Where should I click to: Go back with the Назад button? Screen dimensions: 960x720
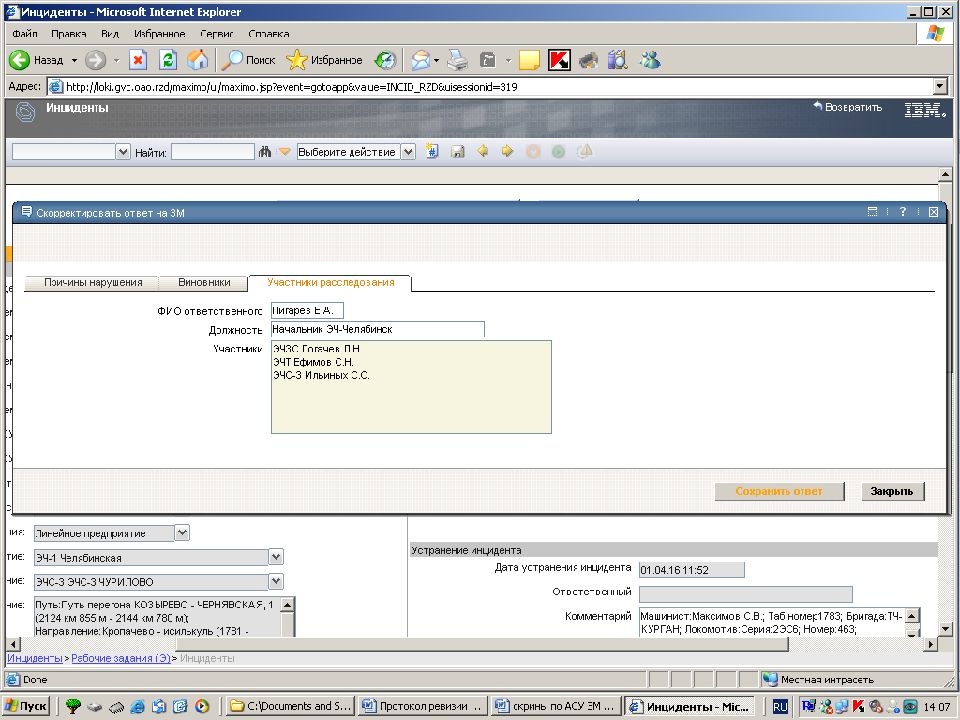tap(37, 60)
